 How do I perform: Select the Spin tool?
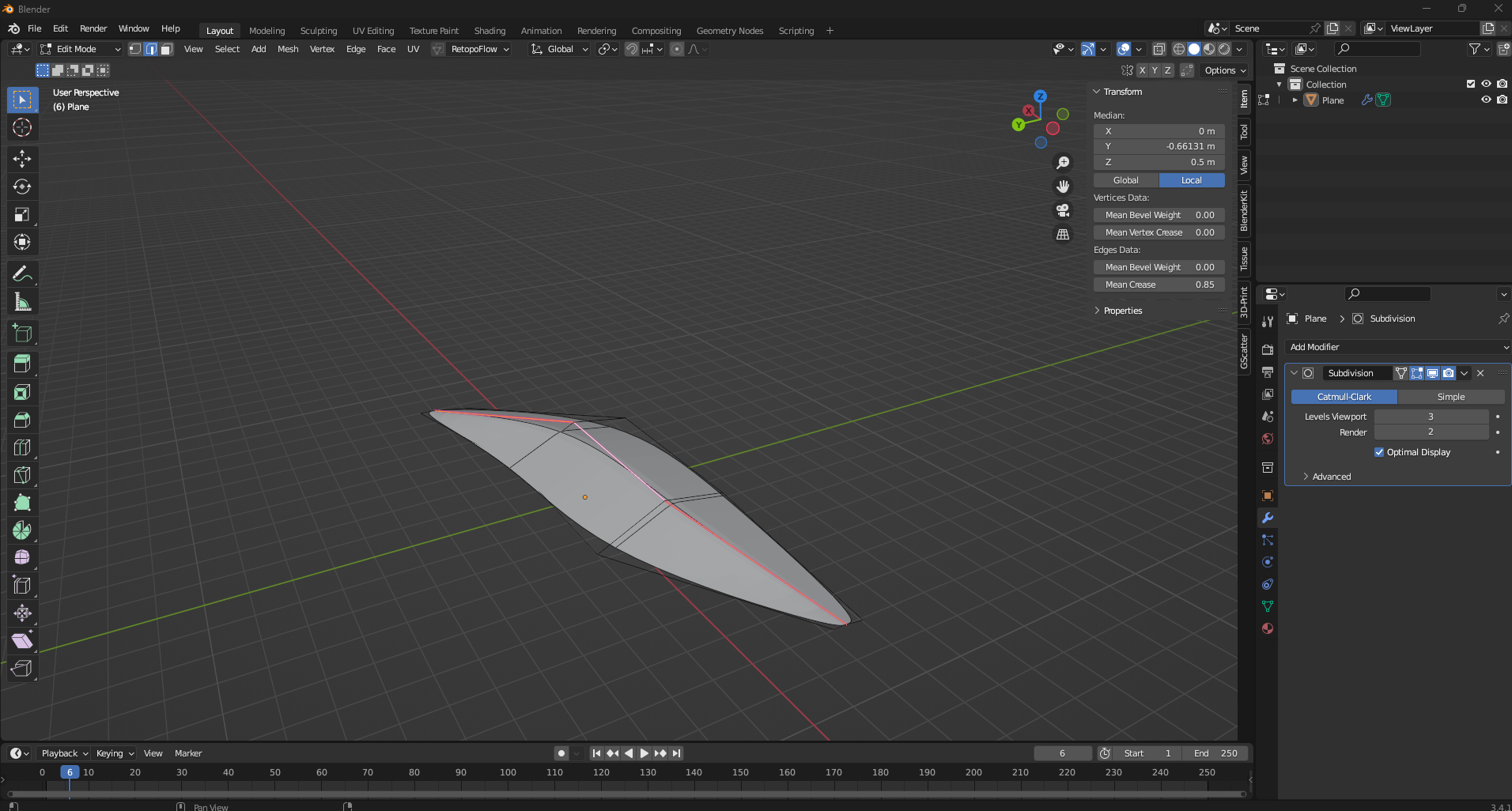[22, 530]
